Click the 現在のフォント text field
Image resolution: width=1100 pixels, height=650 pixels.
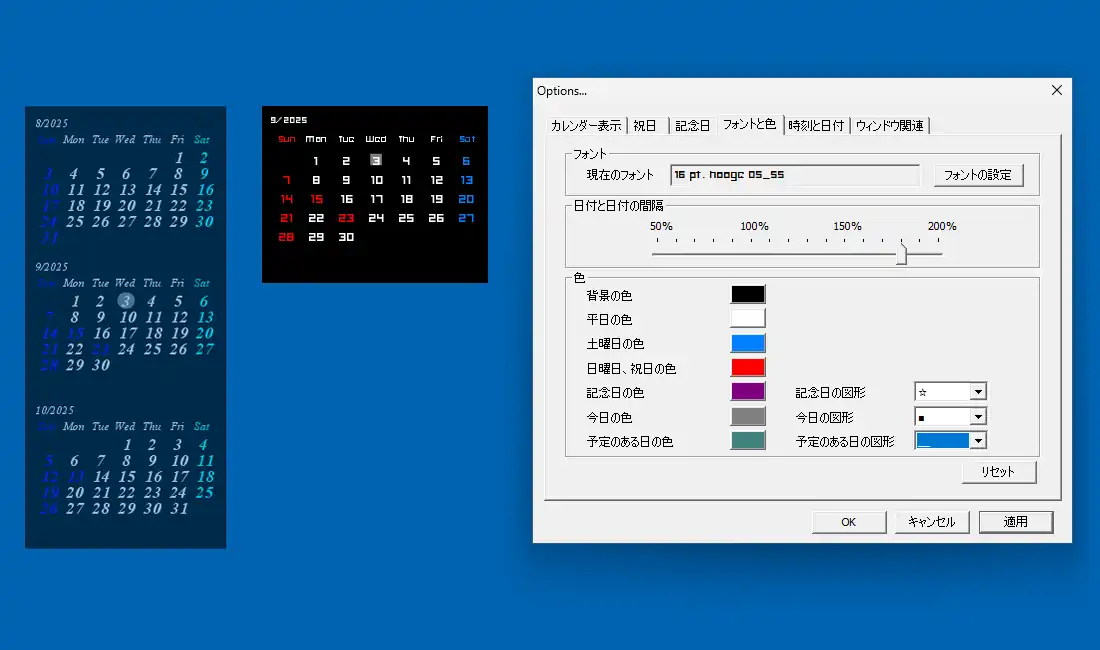795,175
